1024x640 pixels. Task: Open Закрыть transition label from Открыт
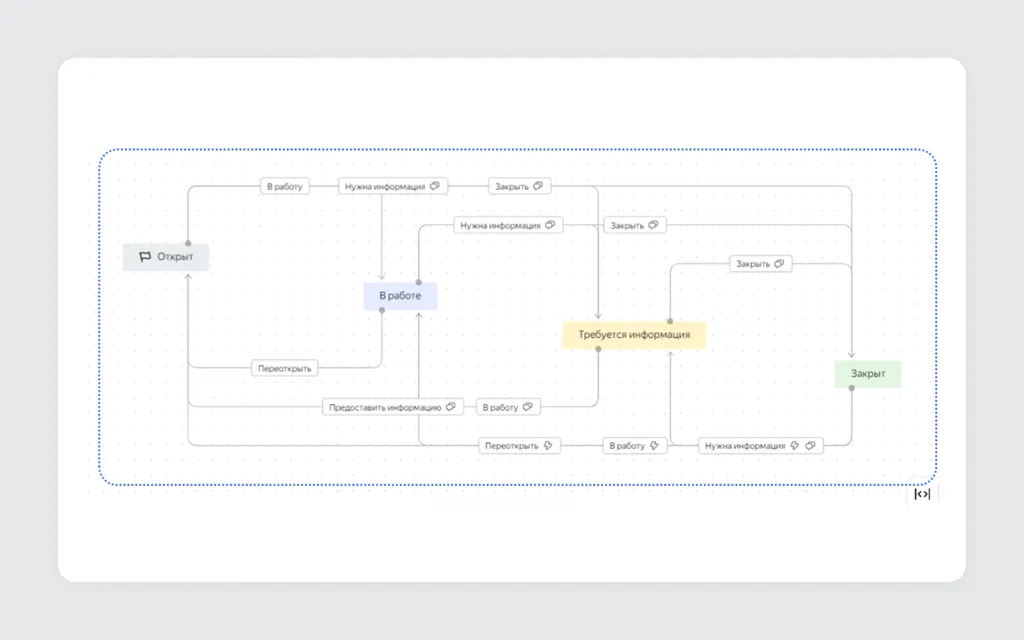[520, 186]
